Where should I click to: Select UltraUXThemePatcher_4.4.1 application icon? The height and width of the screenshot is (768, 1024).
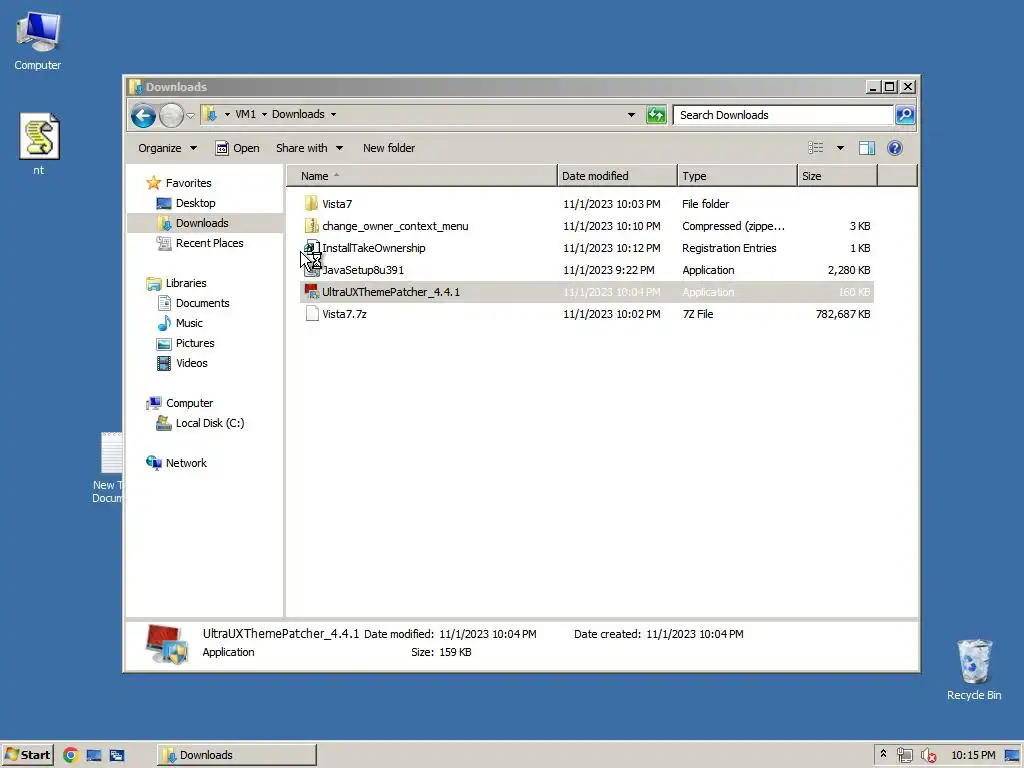point(312,292)
